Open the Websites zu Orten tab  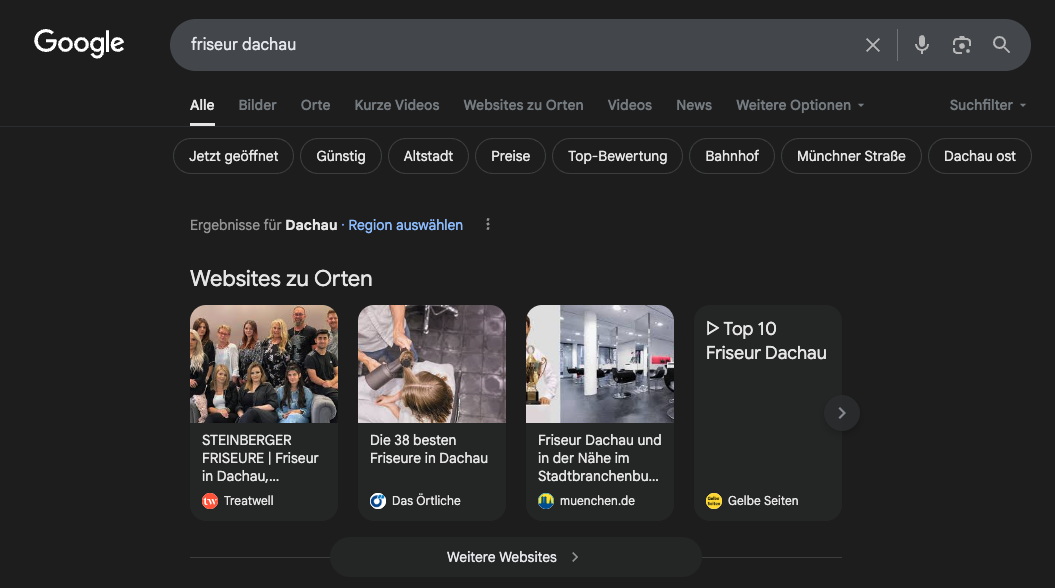(x=523, y=105)
